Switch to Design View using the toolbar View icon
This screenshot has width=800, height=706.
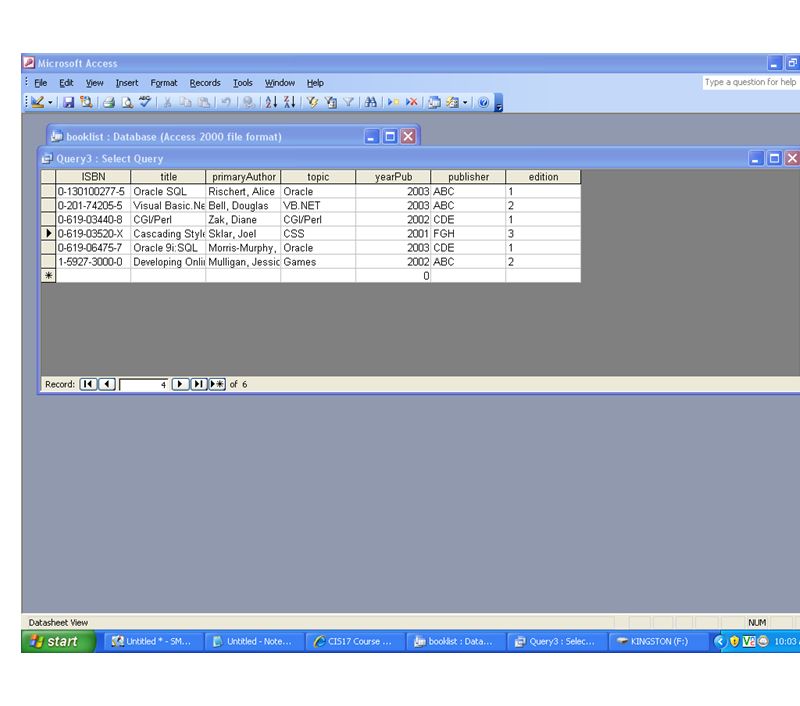37,102
